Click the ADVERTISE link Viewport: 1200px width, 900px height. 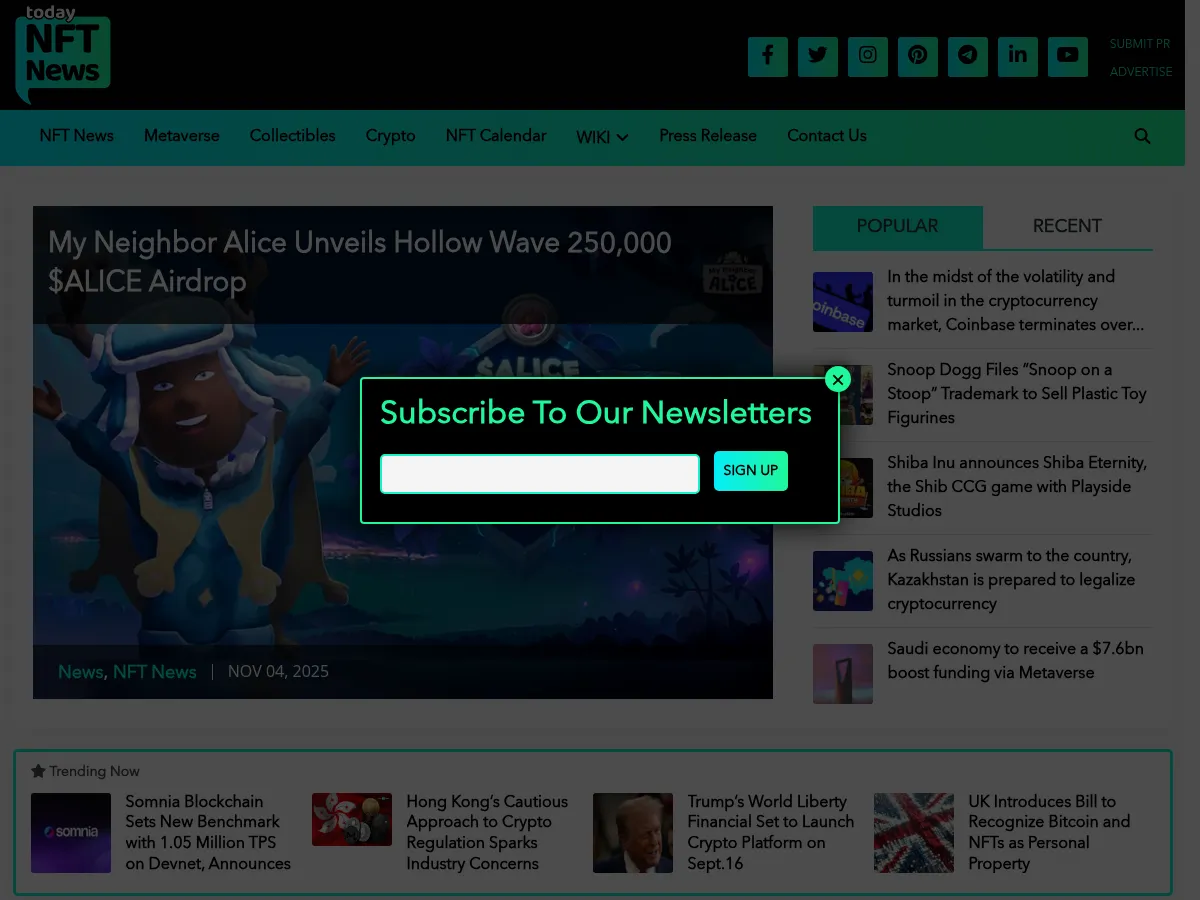coord(1140,72)
